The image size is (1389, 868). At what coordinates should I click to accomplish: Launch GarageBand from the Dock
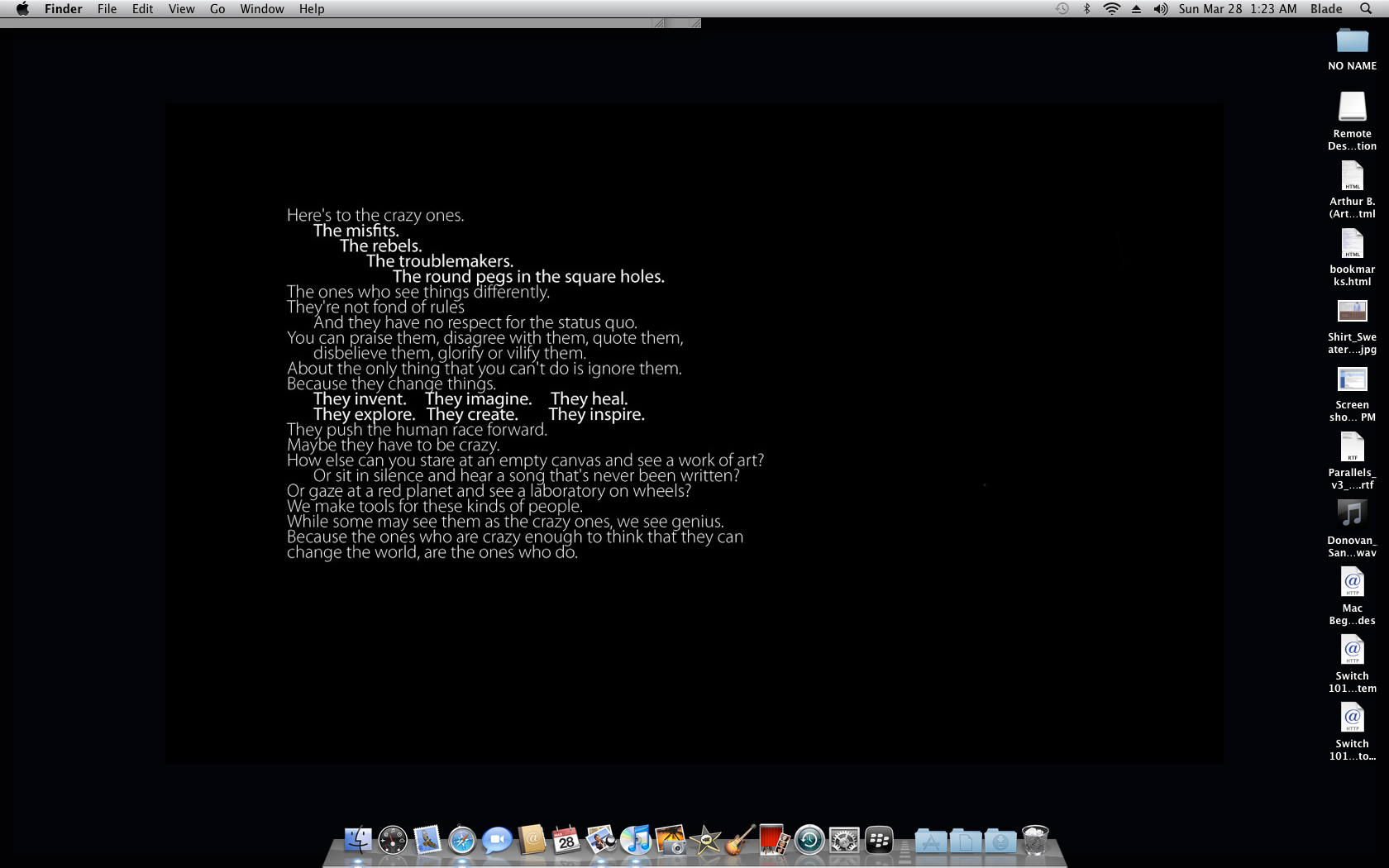pyautogui.click(x=740, y=840)
